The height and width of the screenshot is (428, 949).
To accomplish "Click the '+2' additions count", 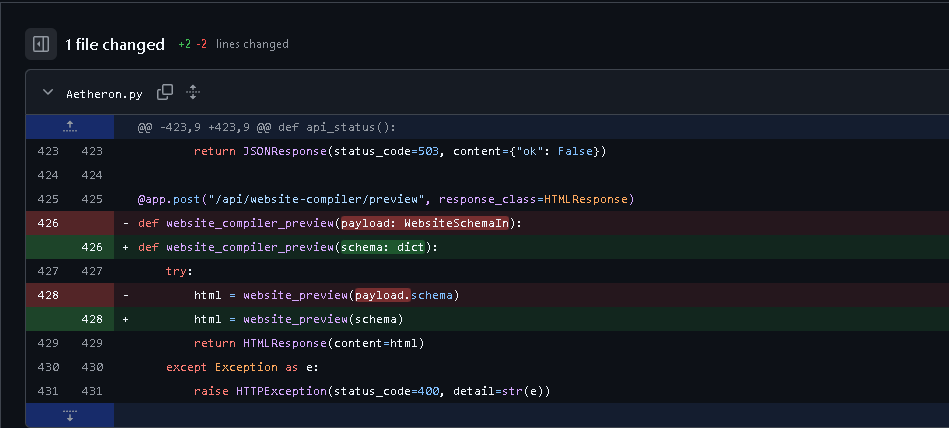I will pyautogui.click(x=185, y=44).
